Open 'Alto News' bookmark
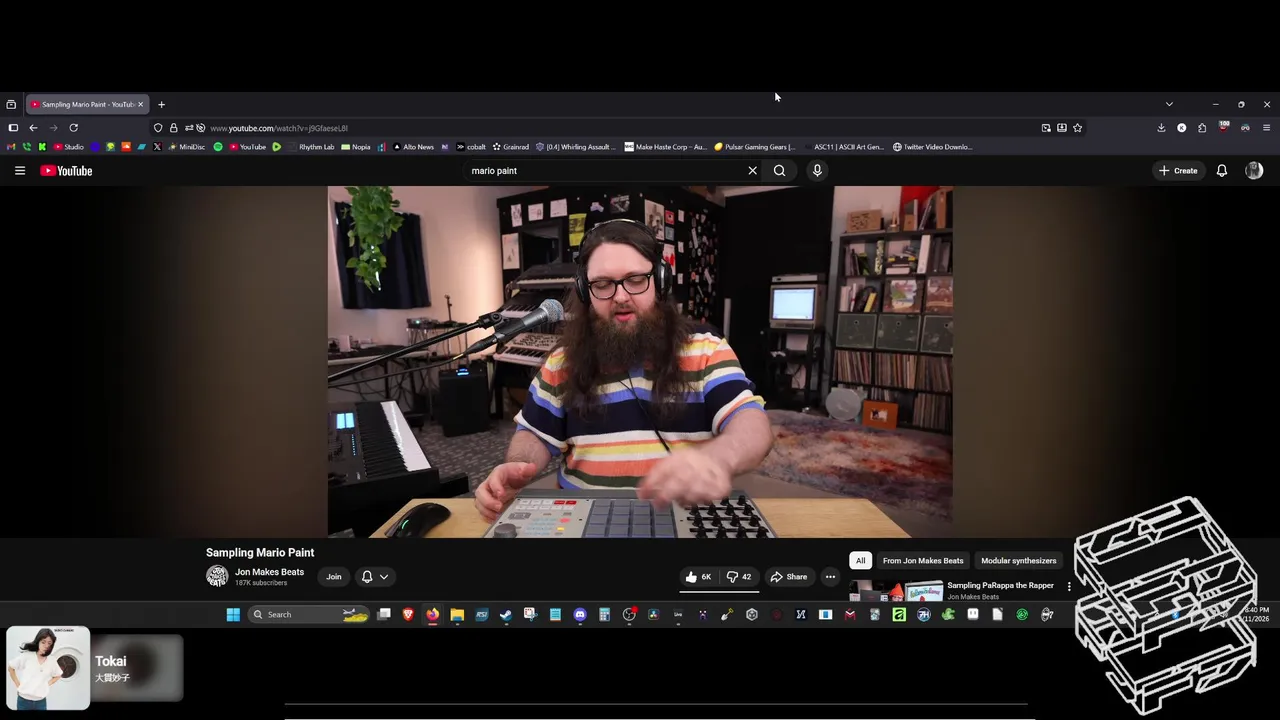1280x720 pixels. tap(413, 147)
